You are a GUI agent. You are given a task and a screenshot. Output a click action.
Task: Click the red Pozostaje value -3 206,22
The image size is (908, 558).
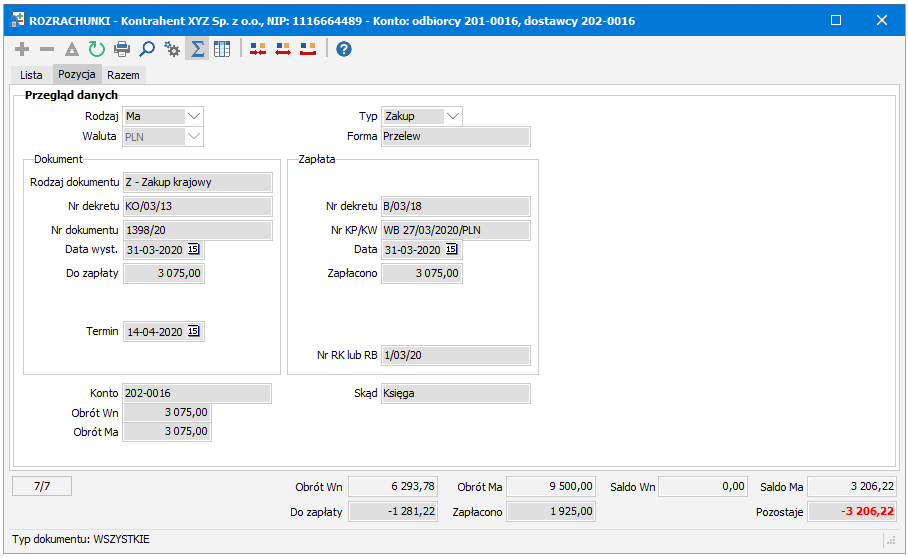[x=852, y=512]
